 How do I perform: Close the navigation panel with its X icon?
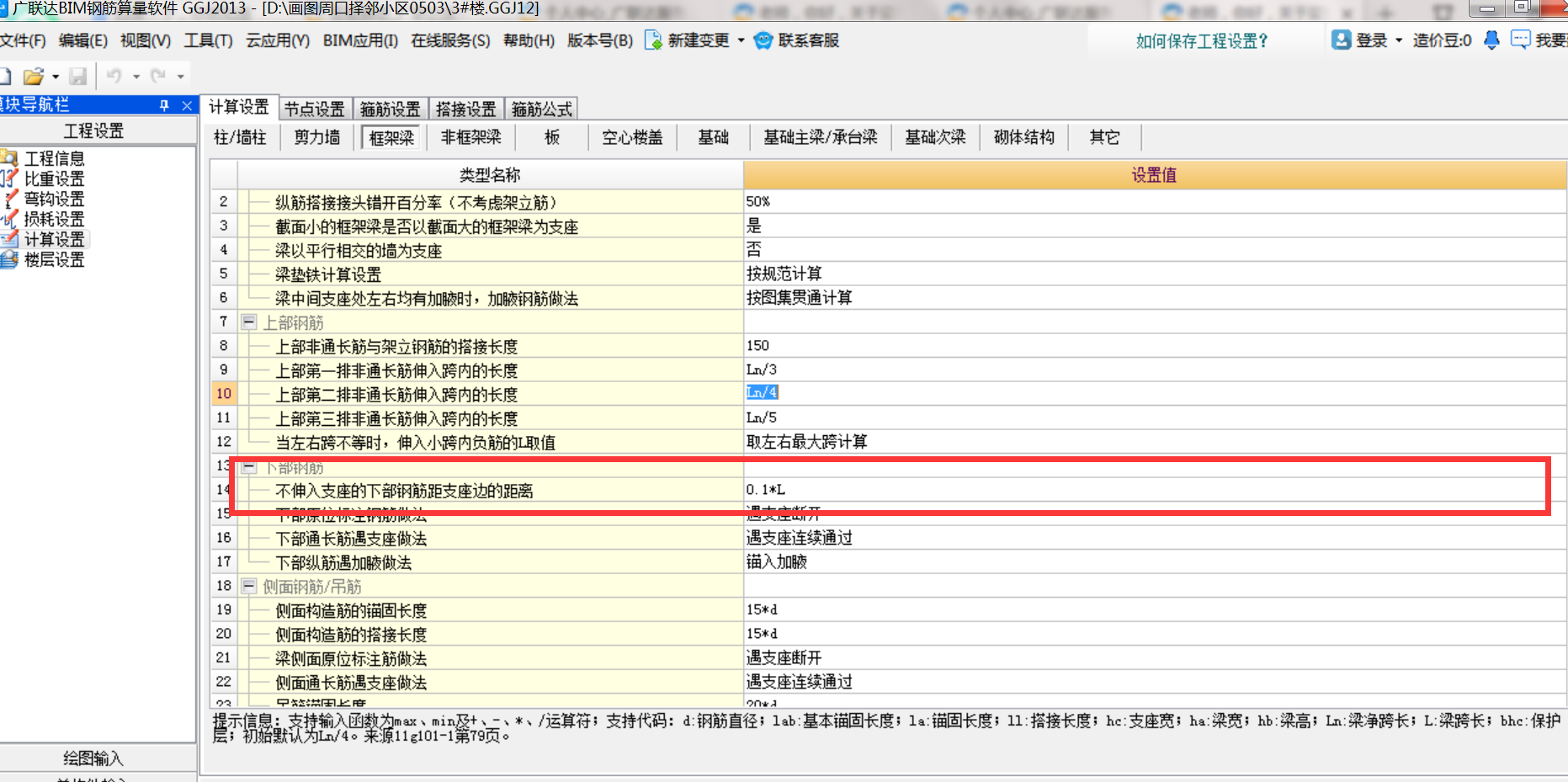pos(187,105)
